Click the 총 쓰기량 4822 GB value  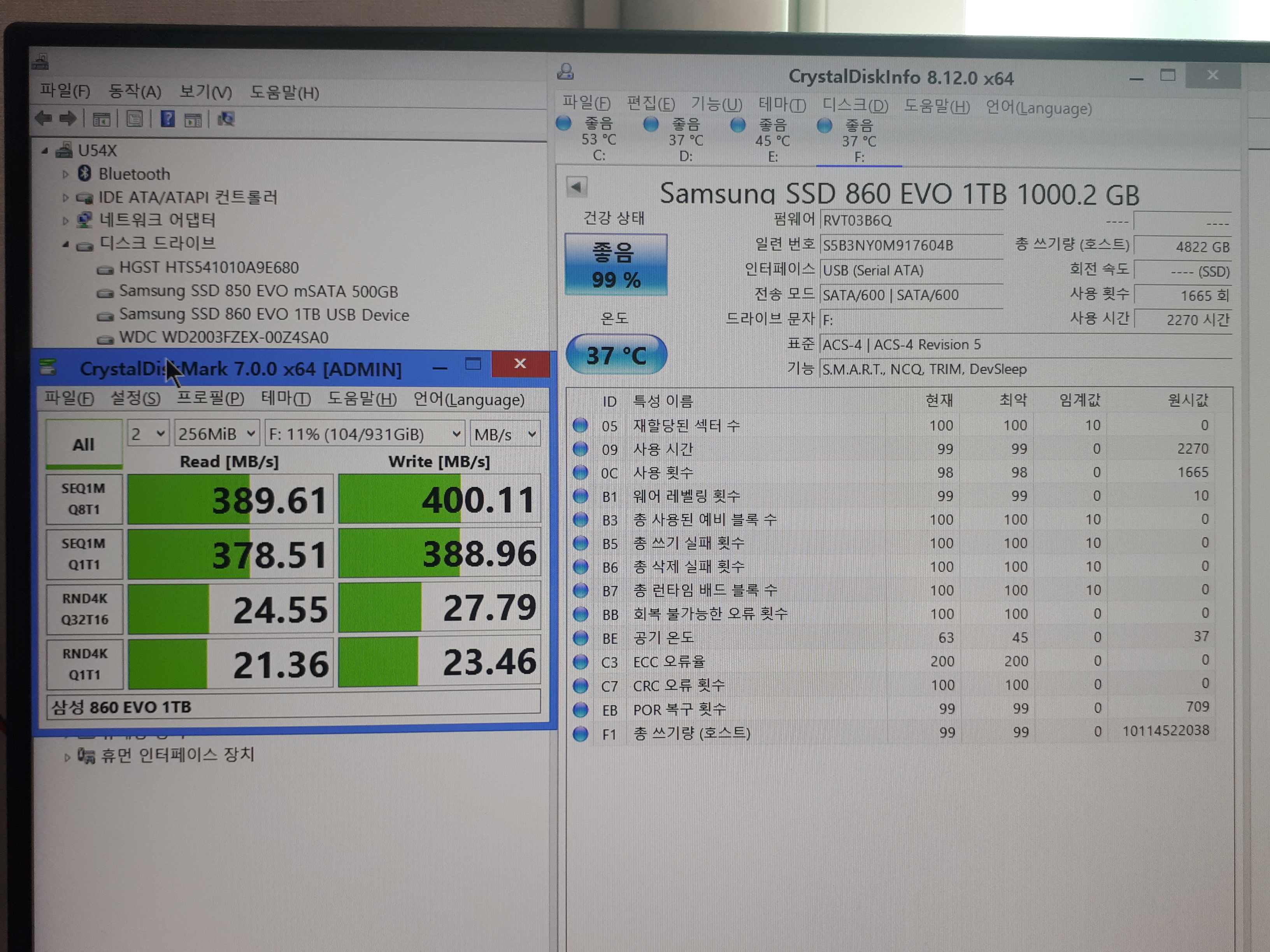(x=1183, y=247)
